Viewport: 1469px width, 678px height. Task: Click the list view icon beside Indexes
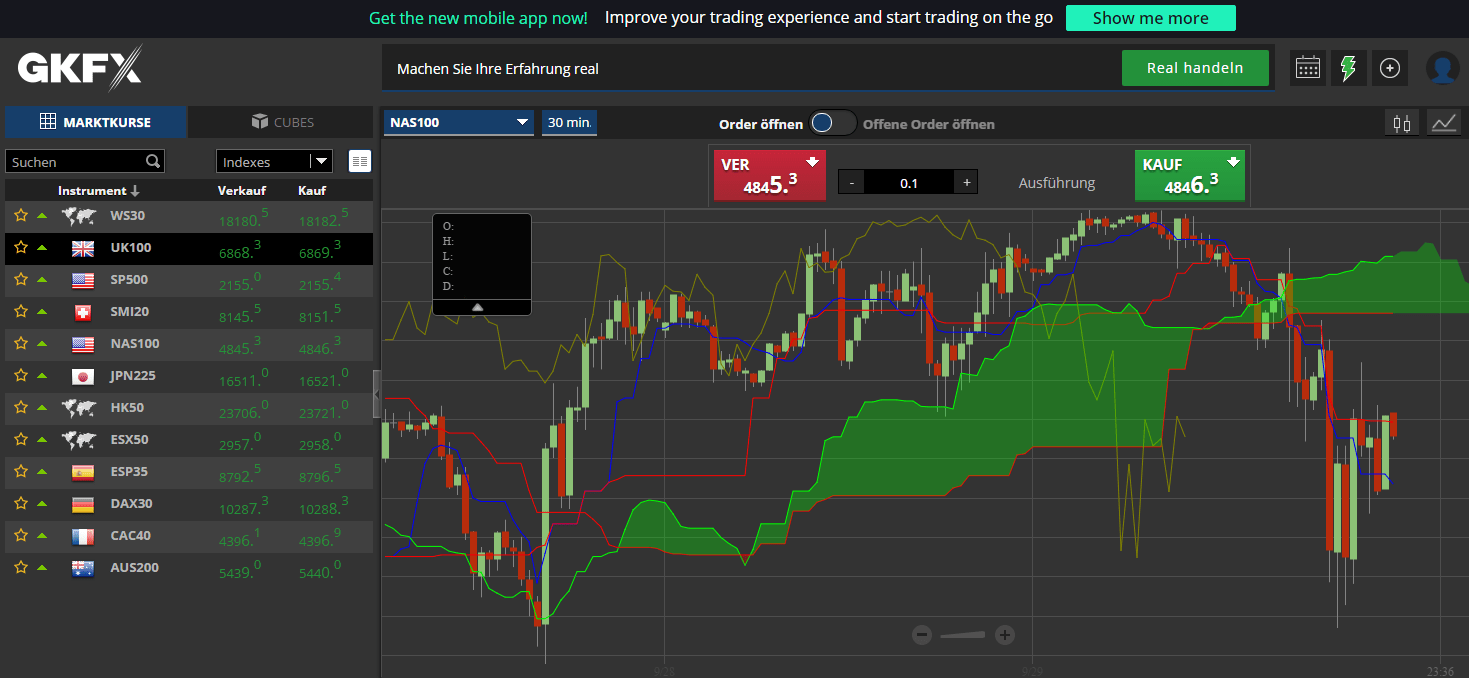click(360, 161)
